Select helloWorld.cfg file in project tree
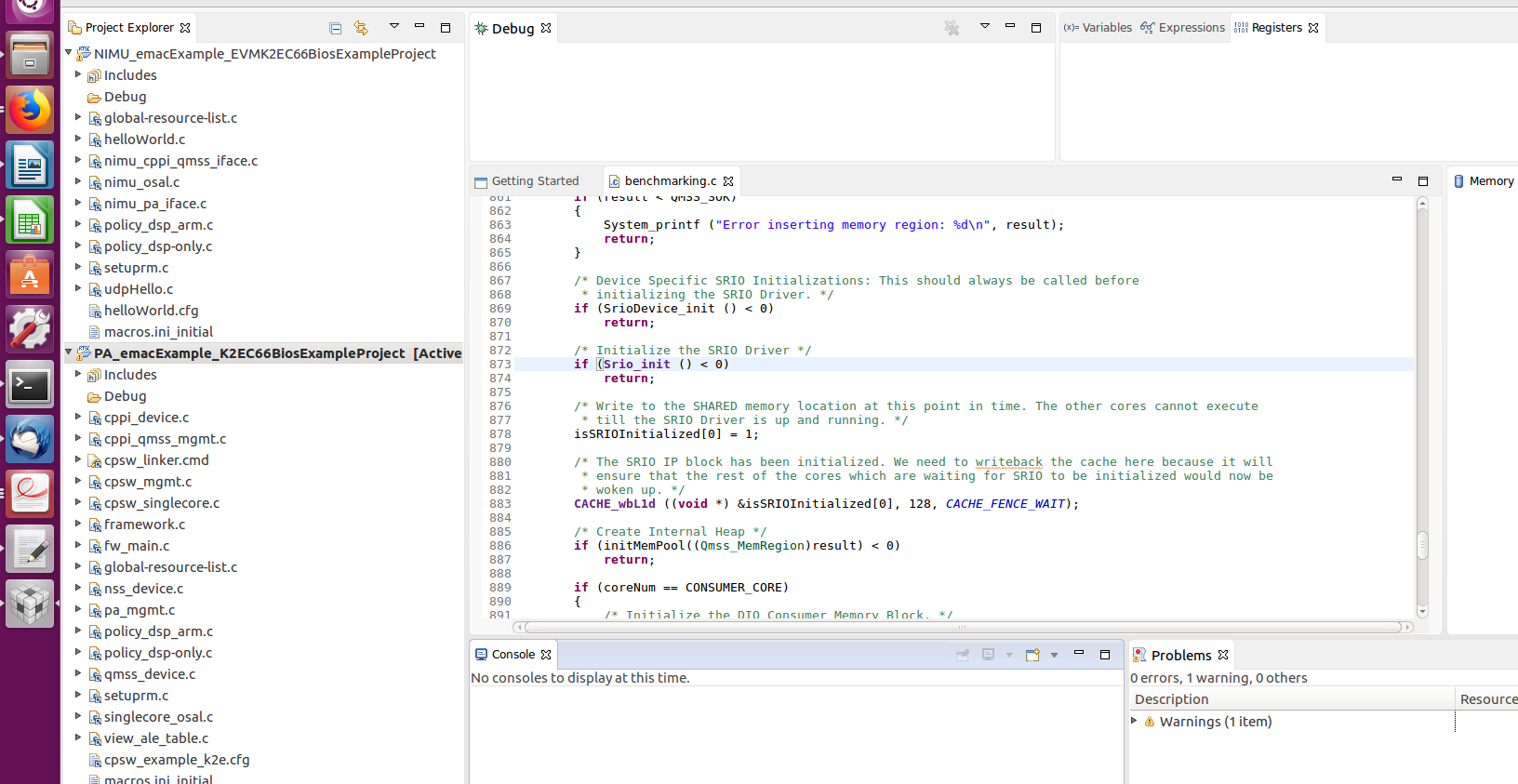 151,311
